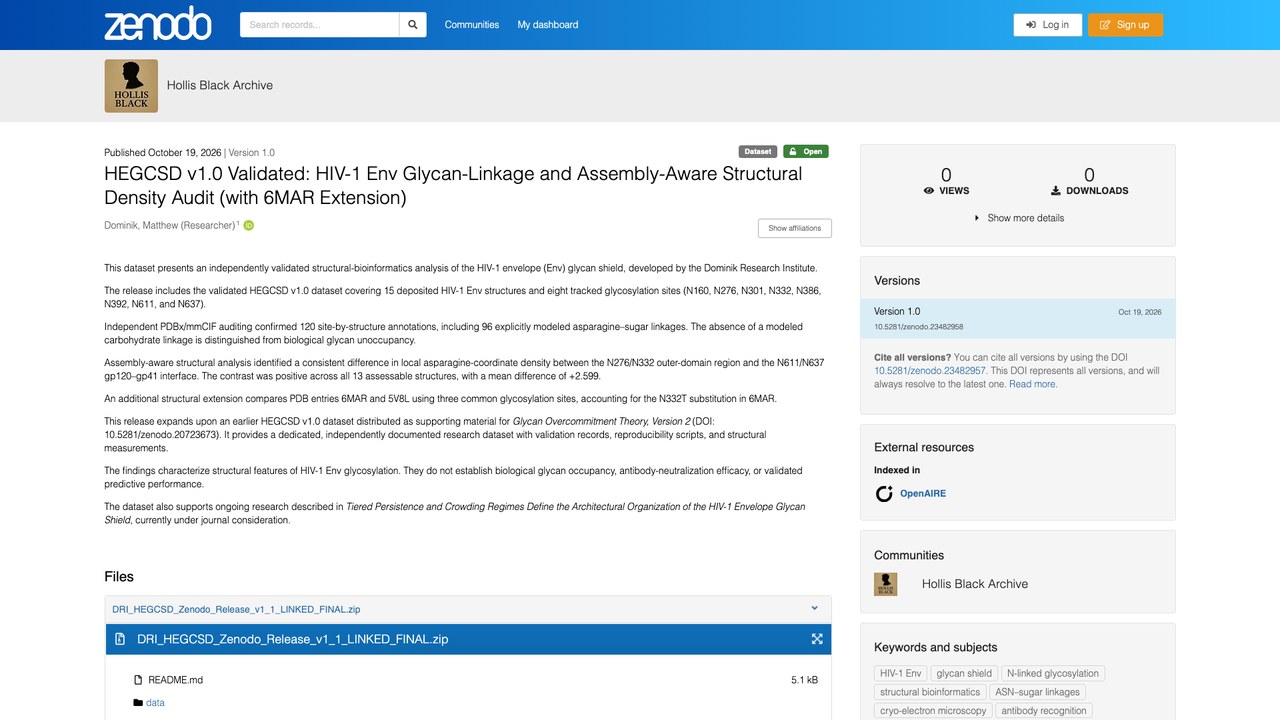
Task: Open the data folder link
Action: coord(155,703)
